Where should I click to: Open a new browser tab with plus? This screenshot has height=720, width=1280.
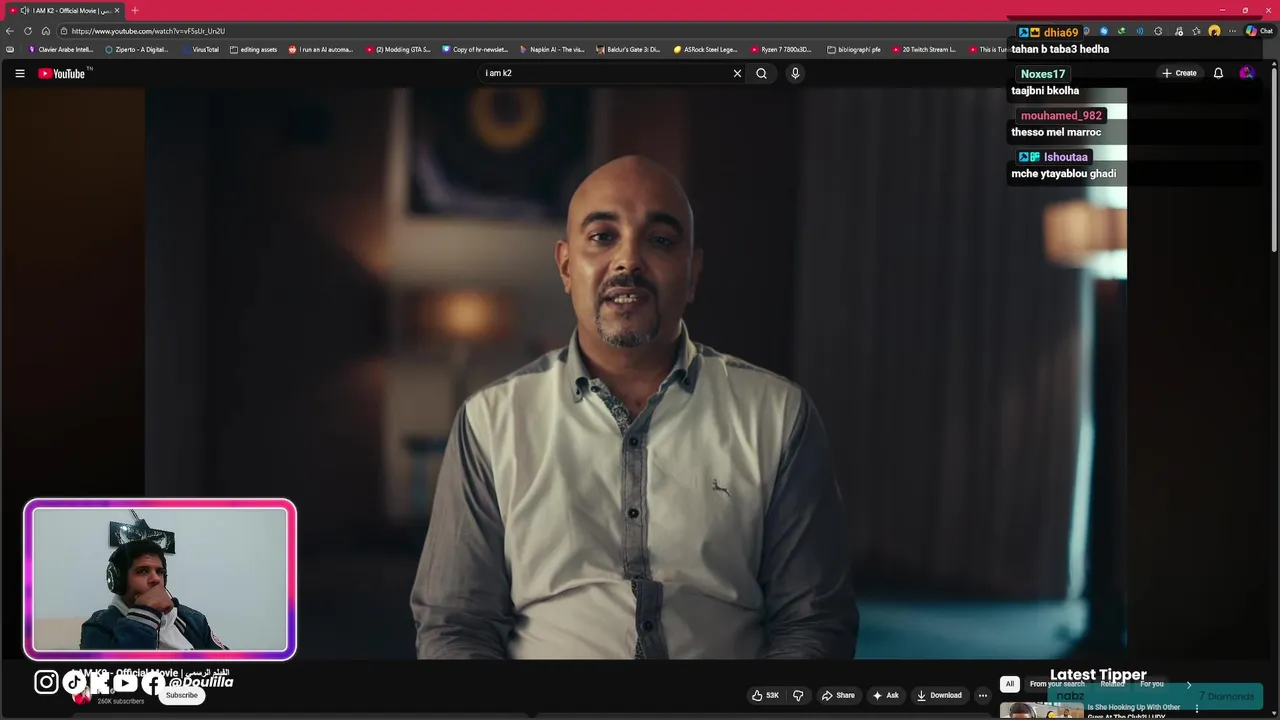(135, 10)
